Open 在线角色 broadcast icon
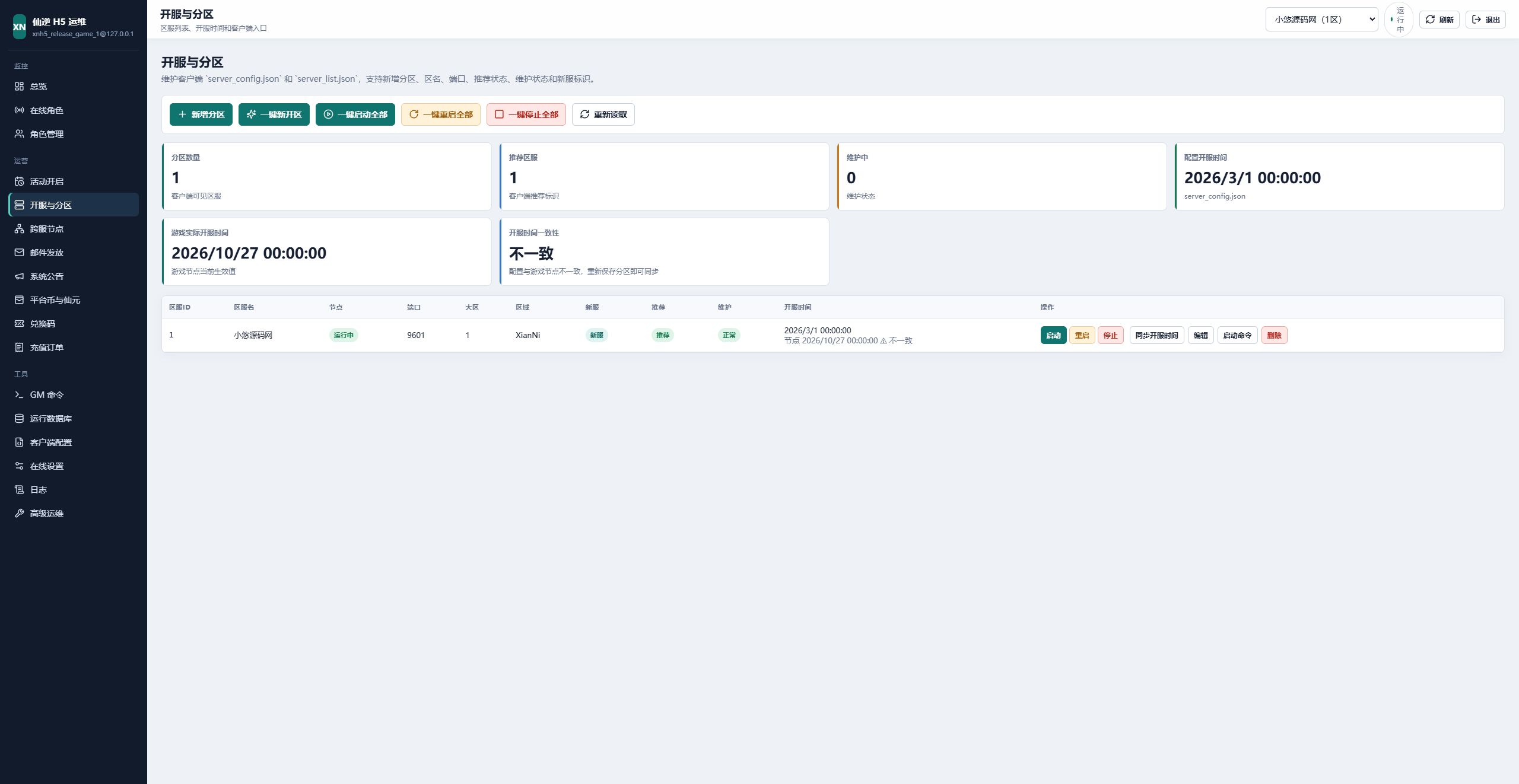Screen dimensions: 1519x784 point(19,110)
